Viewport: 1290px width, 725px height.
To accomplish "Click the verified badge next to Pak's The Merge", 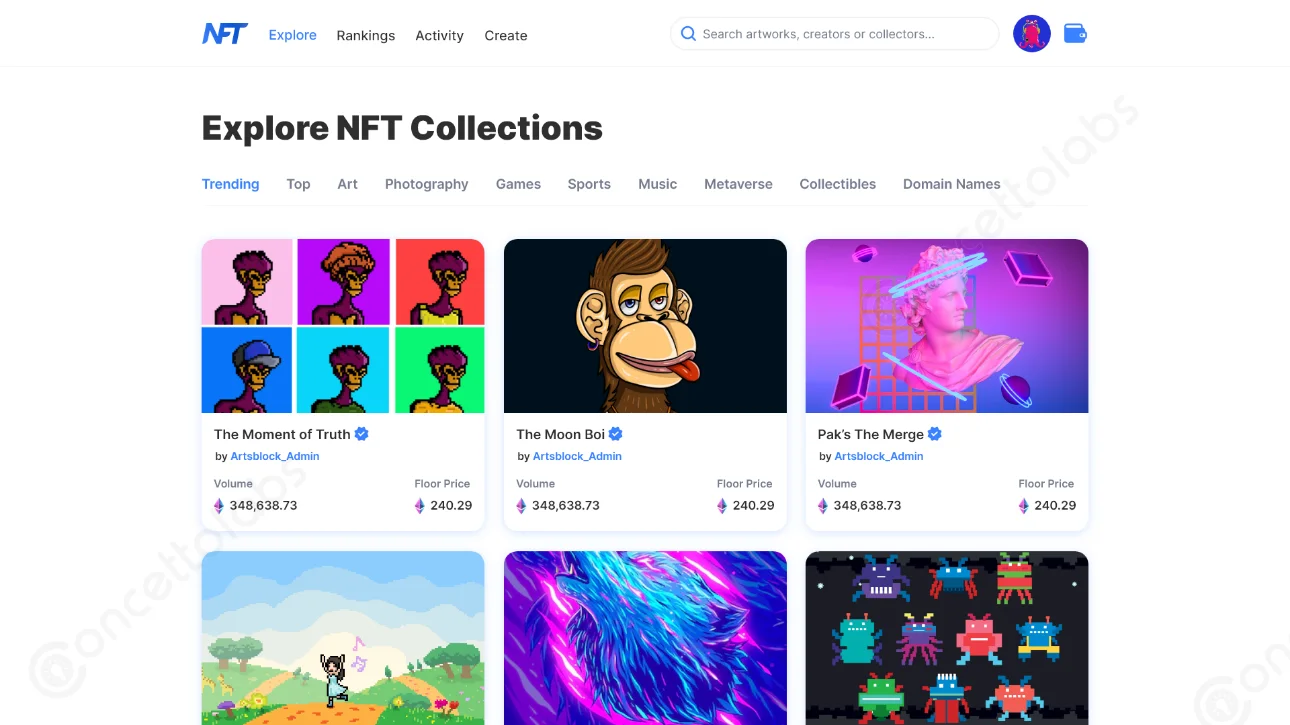I will click(933, 434).
